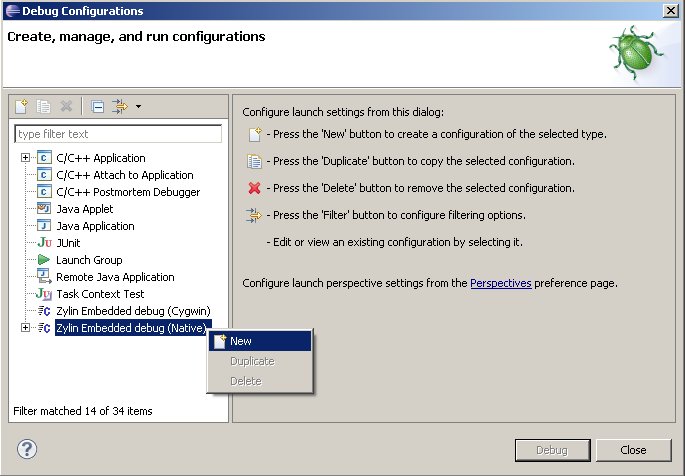Image resolution: width=685 pixels, height=476 pixels.
Task: Expand the Zylin Embedded debug (Native) node
Action: click(x=25, y=328)
